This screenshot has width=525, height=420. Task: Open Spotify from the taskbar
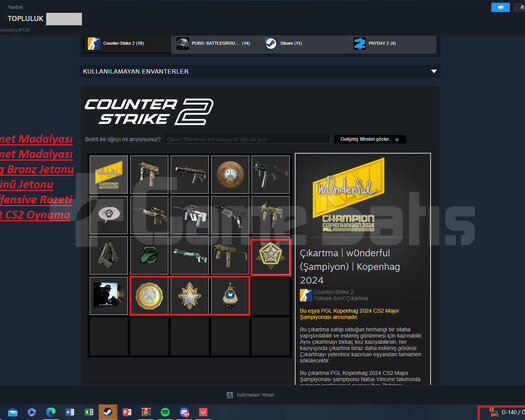(x=165, y=412)
